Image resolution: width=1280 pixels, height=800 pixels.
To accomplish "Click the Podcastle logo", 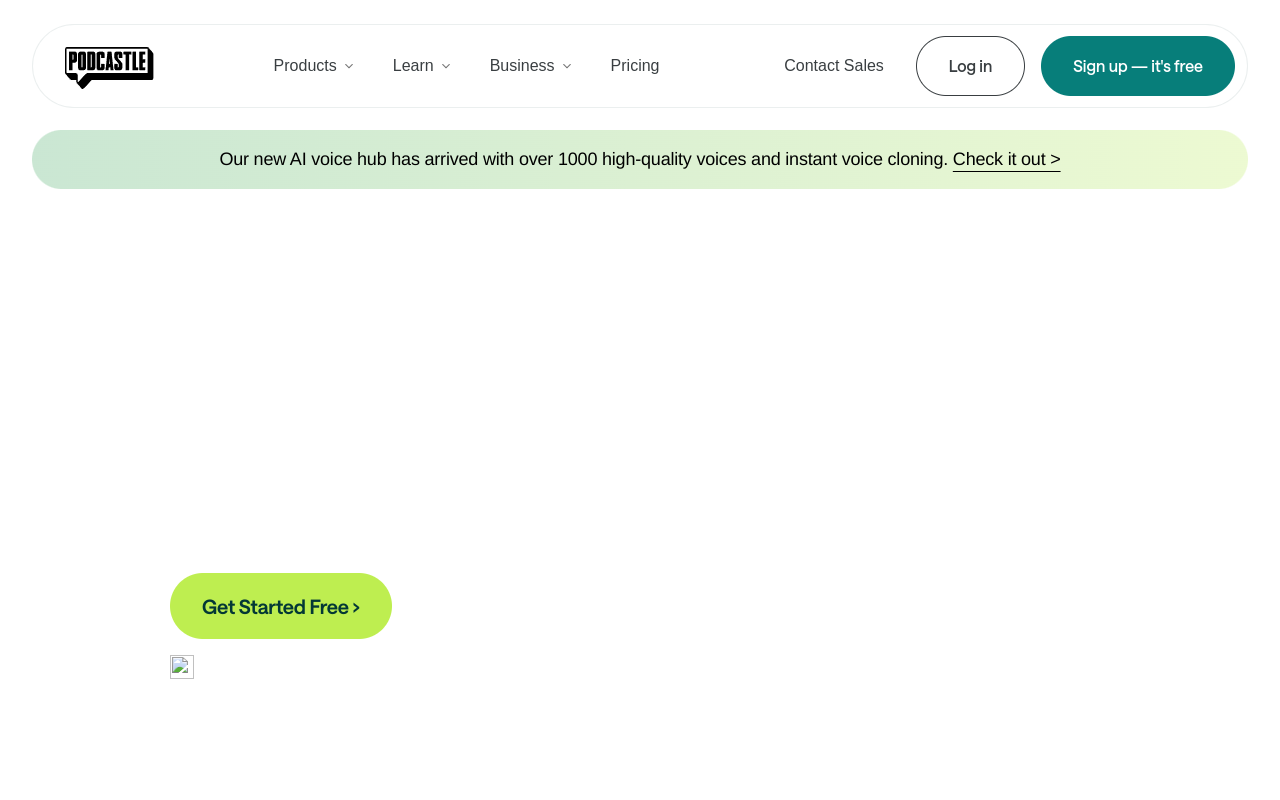I will click(109, 64).
